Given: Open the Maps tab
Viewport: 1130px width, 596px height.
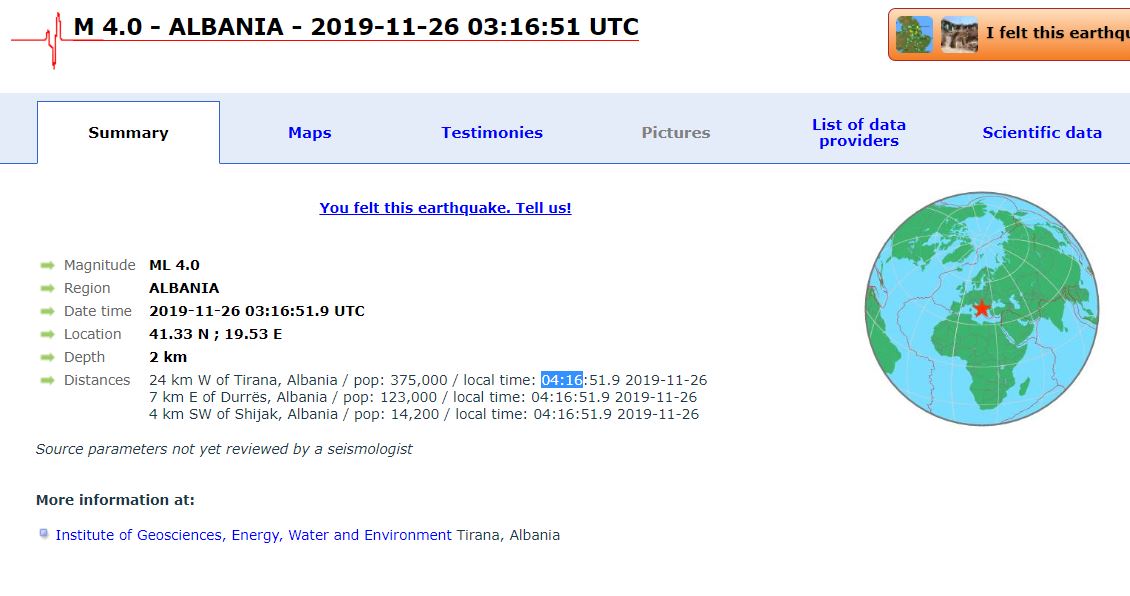Looking at the screenshot, I should 310,133.
